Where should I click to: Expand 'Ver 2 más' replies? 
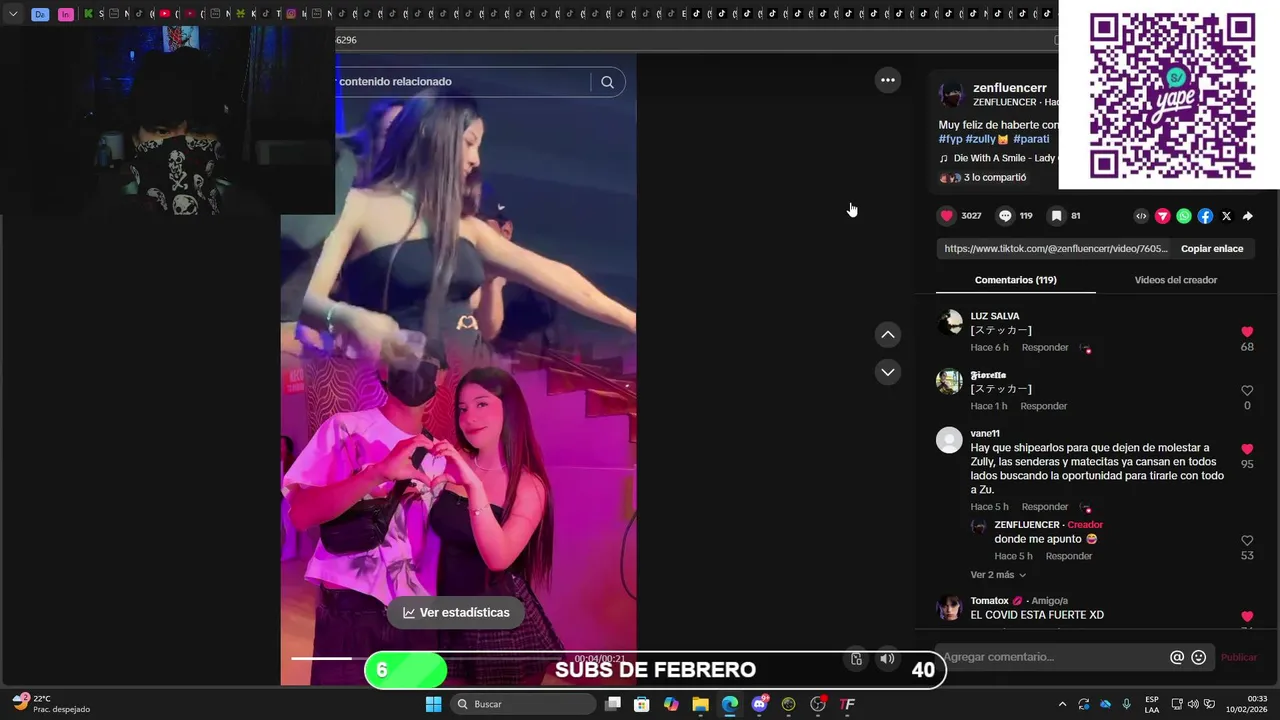(998, 575)
